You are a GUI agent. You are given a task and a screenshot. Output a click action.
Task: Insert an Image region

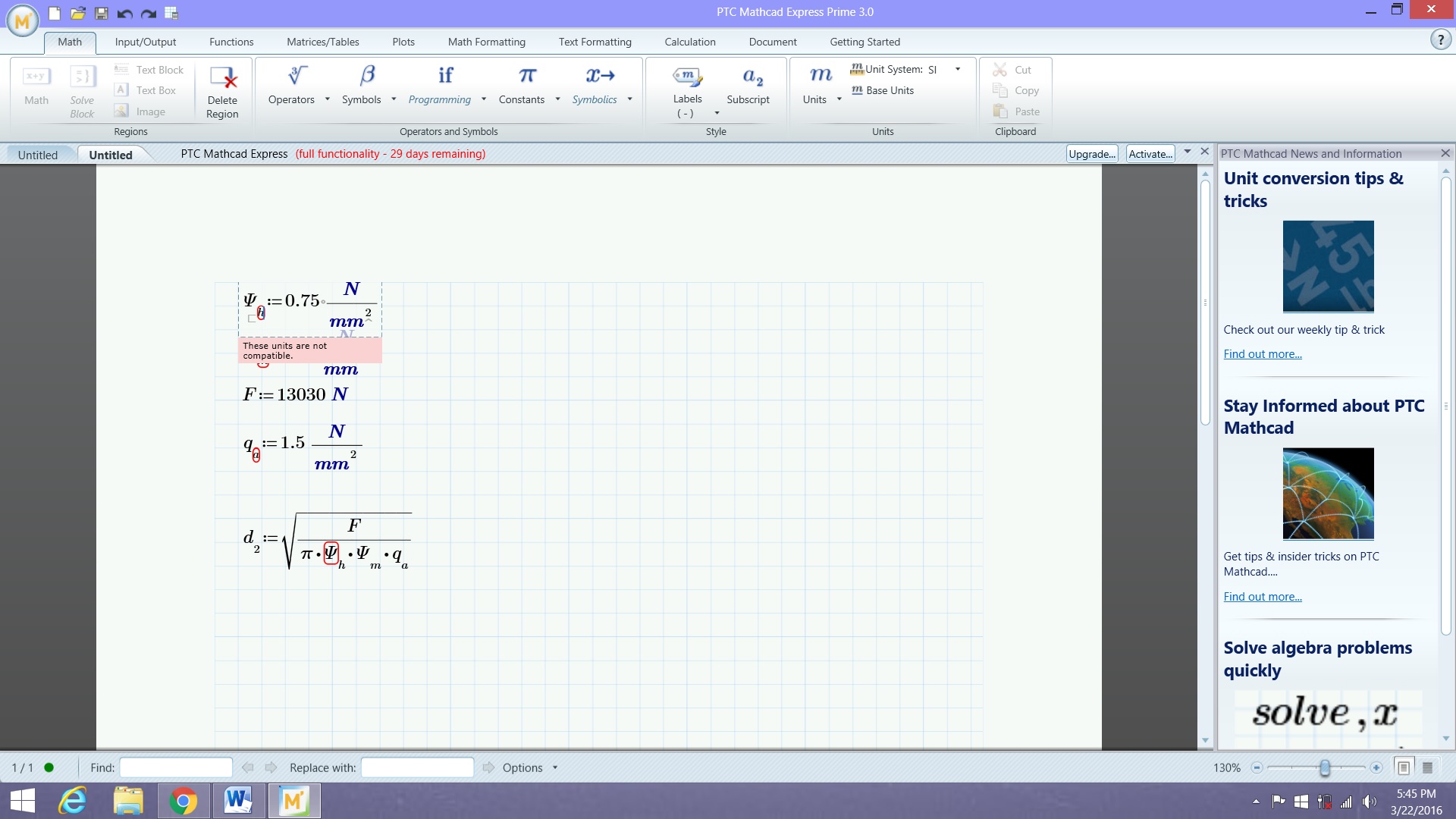(x=140, y=111)
